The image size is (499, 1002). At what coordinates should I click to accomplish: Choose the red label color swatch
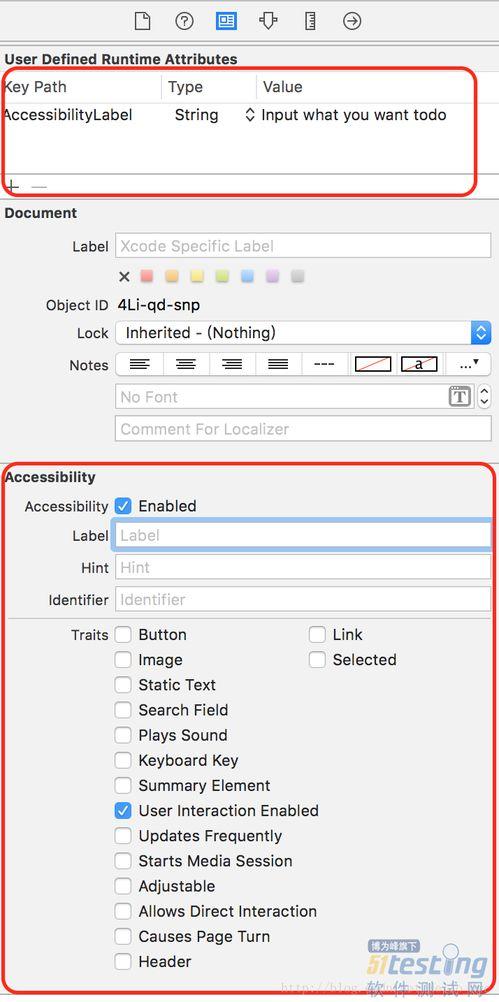(147, 276)
